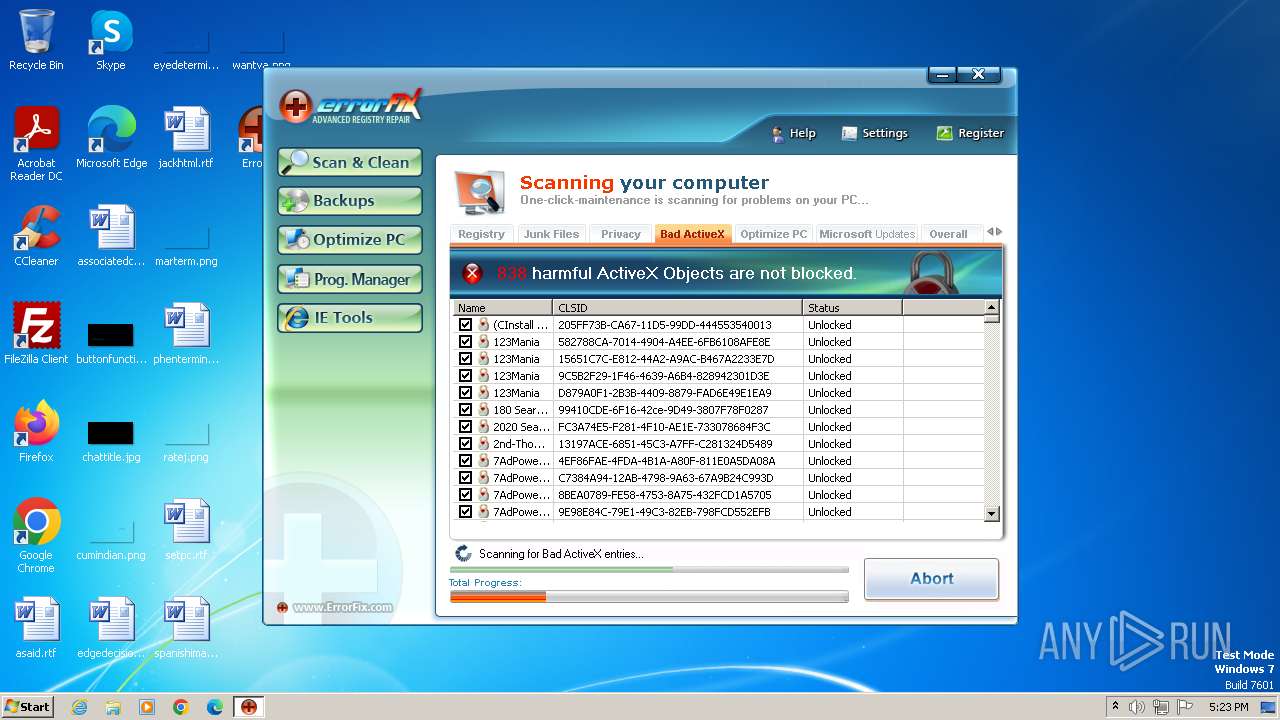Open ErrorFix Settings
Image resolution: width=1280 pixels, height=720 pixels.
[874, 133]
